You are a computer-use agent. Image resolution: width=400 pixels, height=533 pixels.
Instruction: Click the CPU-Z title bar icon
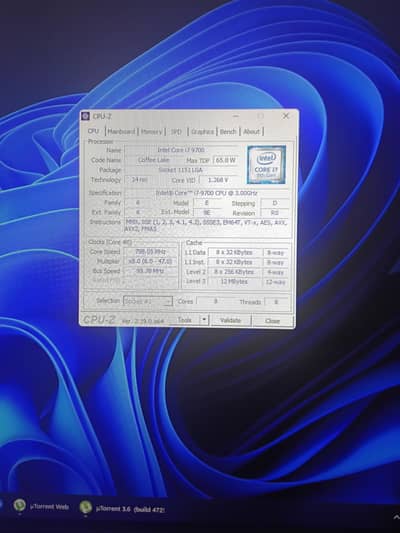point(86,116)
